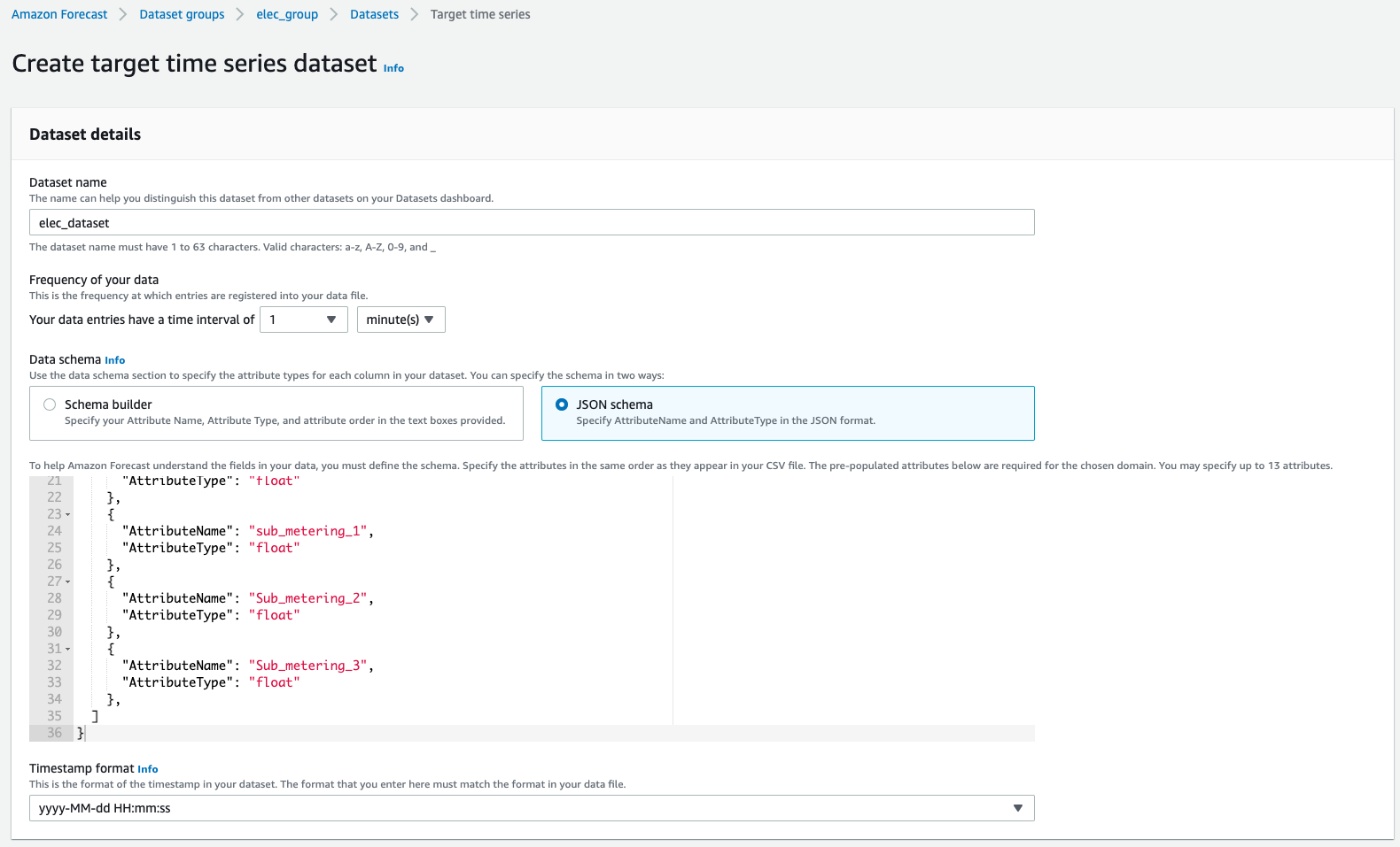Navigate to Dataset groups breadcrumb
Screen dimensions: 1400x847
pyautogui.click(x=182, y=15)
